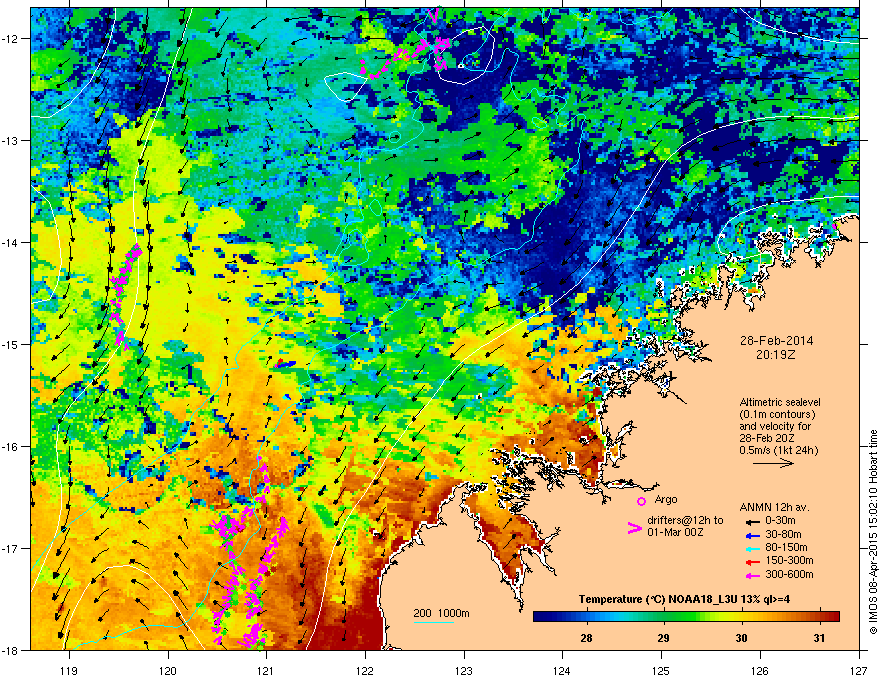This screenshot has height=680, width=880.
Task: Click the '31' colour bar tick label
Action: coord(819,638)
